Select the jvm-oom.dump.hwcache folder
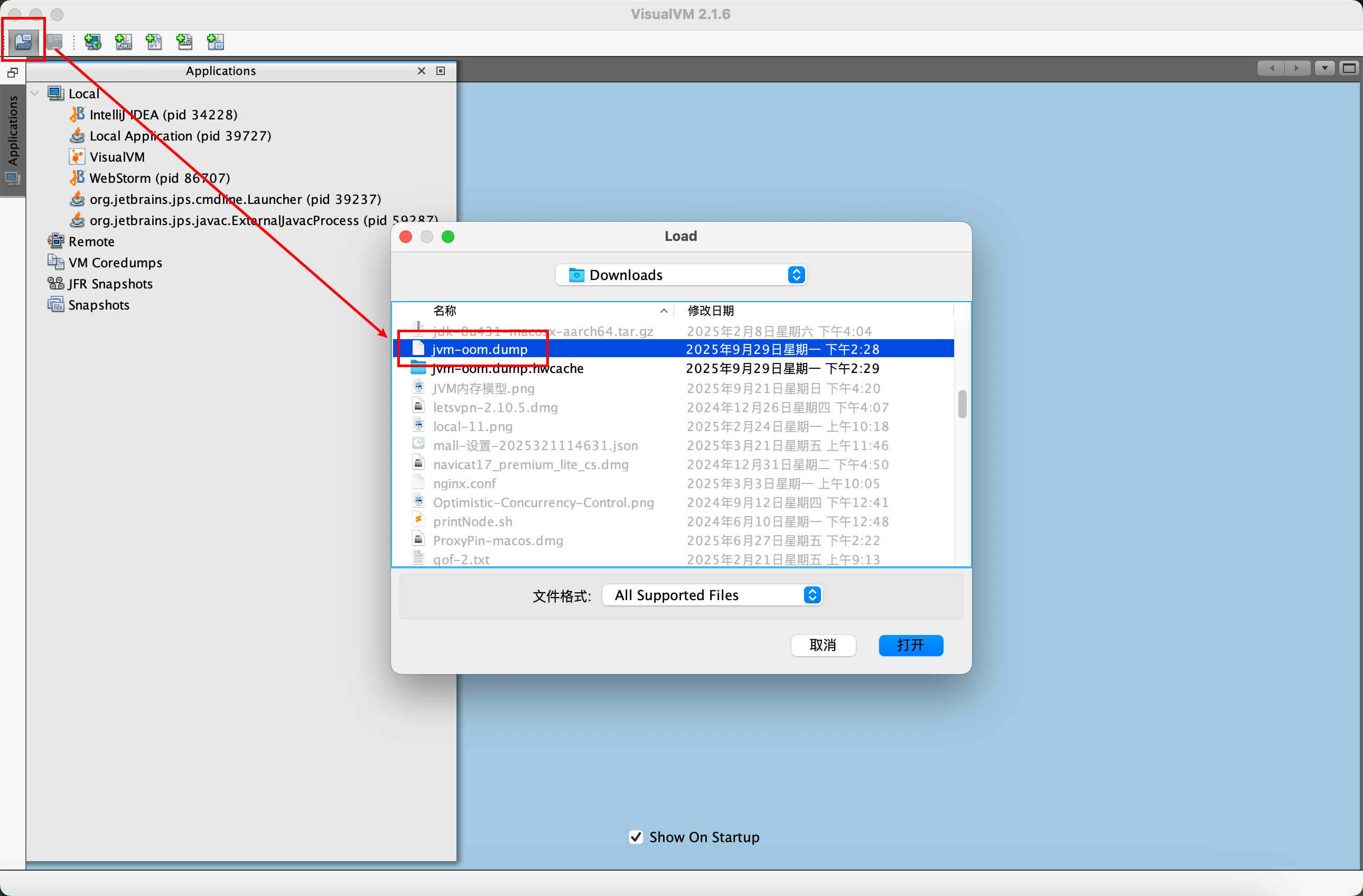 pos(507,368)
